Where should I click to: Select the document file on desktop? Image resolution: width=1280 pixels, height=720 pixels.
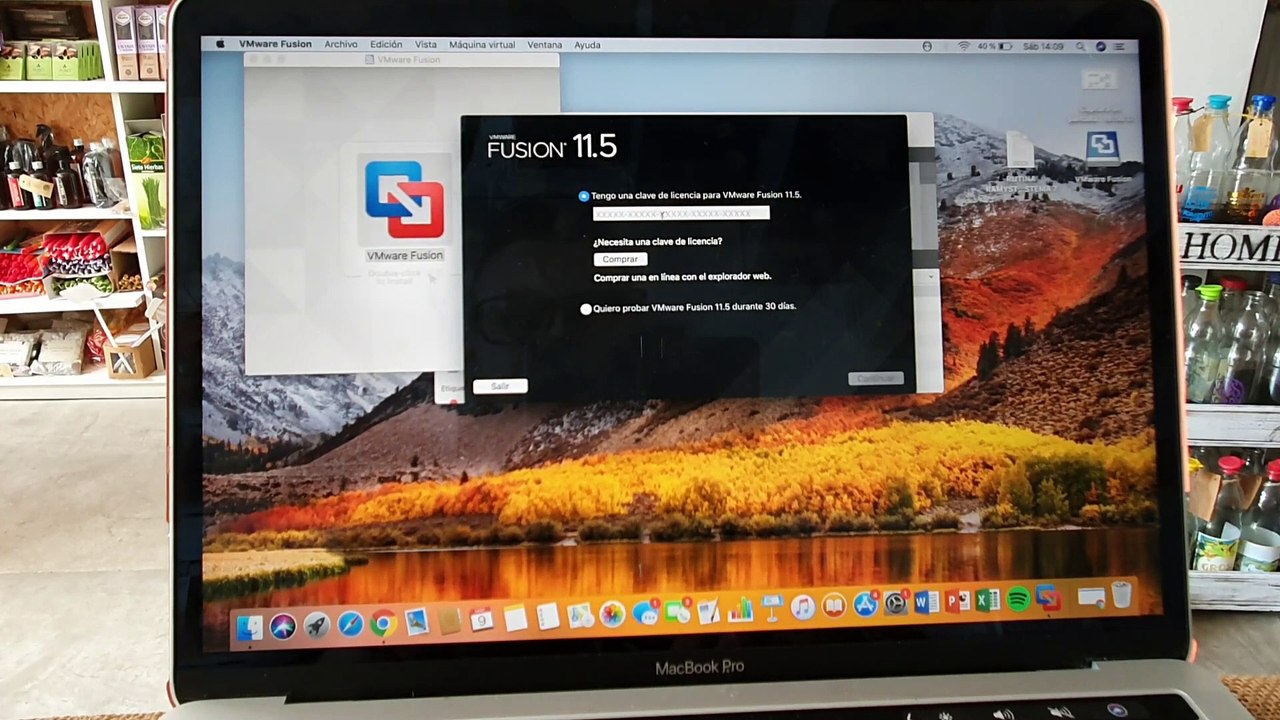(x=1020, y=150)
